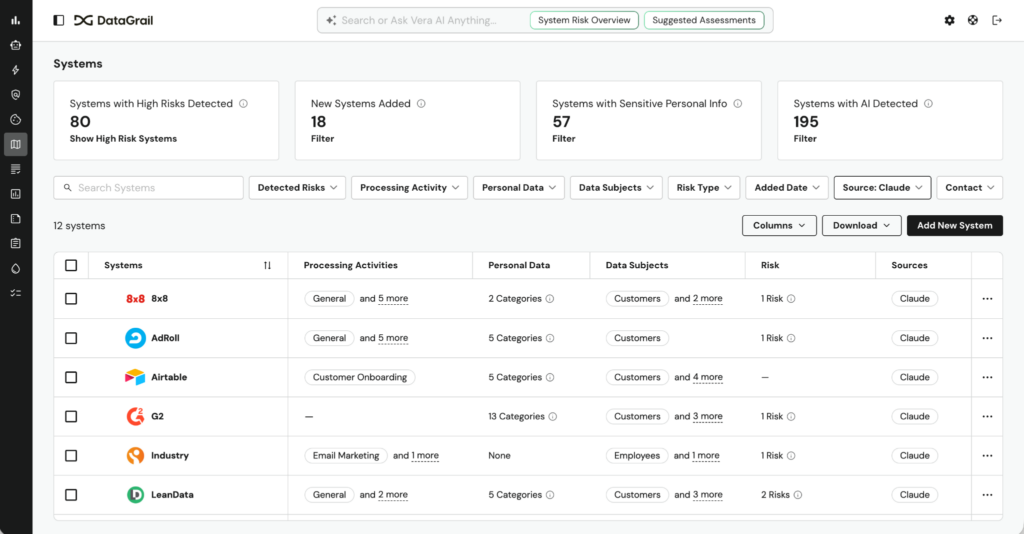This screenshot has width=1024, height=534.
Task: Open the Processing Activity filter dropdown
Action: point(409,187)
